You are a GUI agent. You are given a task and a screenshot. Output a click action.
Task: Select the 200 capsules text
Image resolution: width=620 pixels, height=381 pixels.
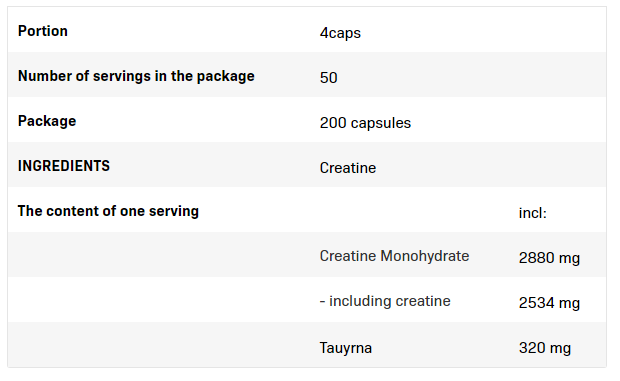[365, 123]
